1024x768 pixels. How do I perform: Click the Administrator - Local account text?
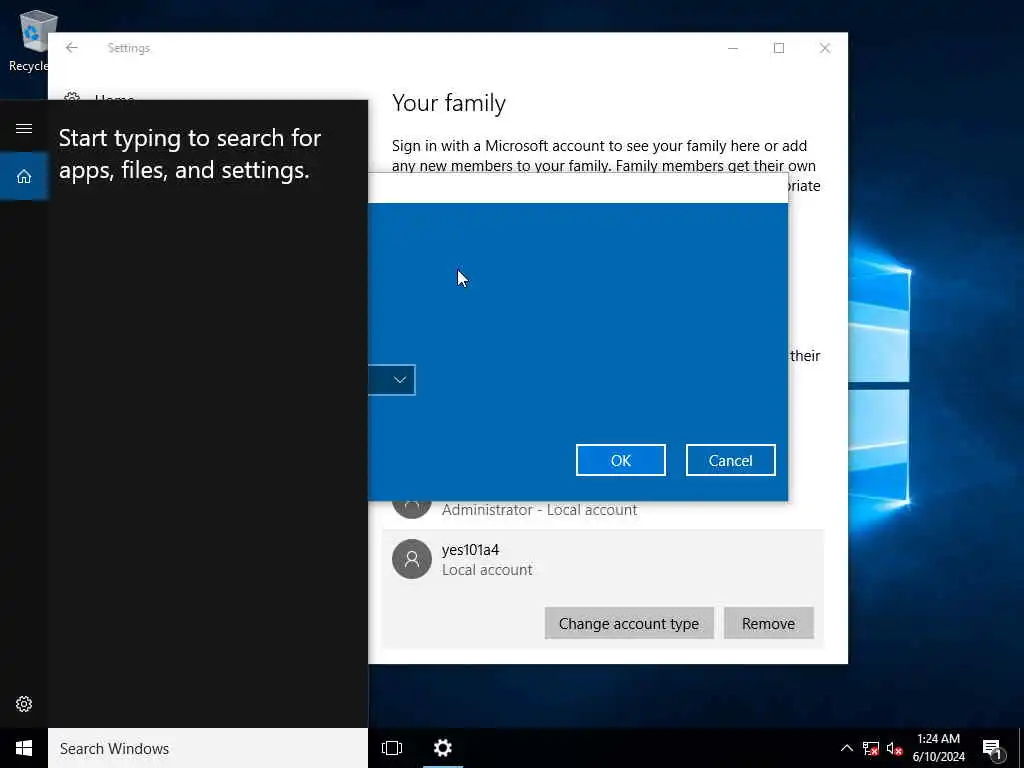539,509
